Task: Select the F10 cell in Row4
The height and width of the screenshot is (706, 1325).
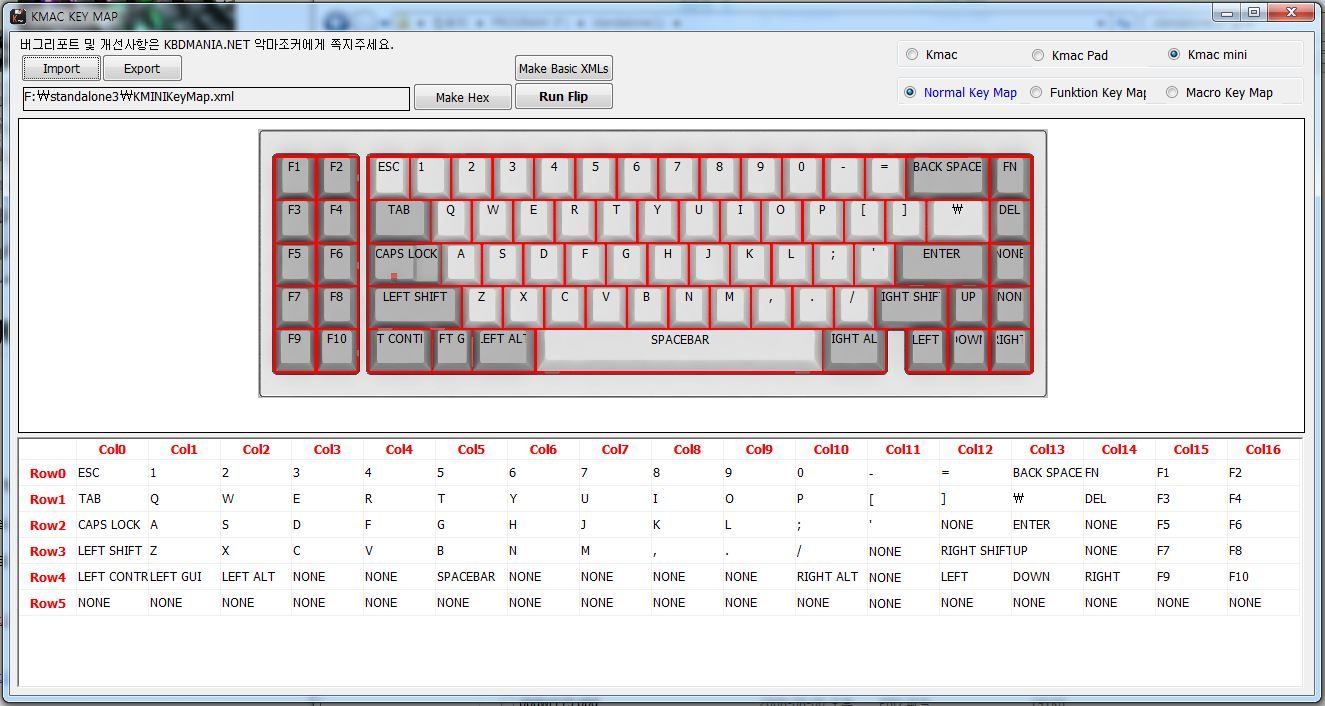Action: click(x=1263, y=577)
